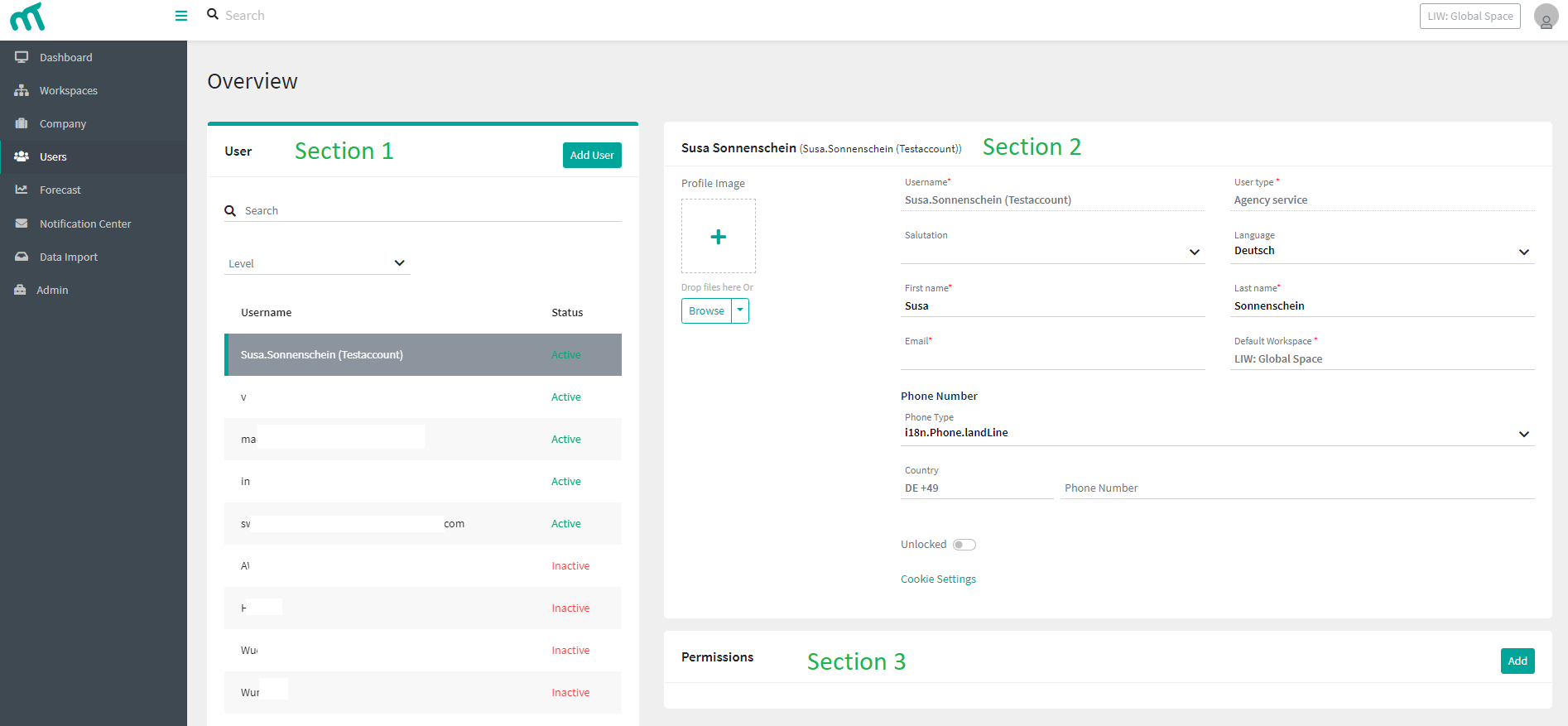Click the plus icon to add profile image
The width and height of the screenshot is (1568, 726).
click(x=719, y=237)
